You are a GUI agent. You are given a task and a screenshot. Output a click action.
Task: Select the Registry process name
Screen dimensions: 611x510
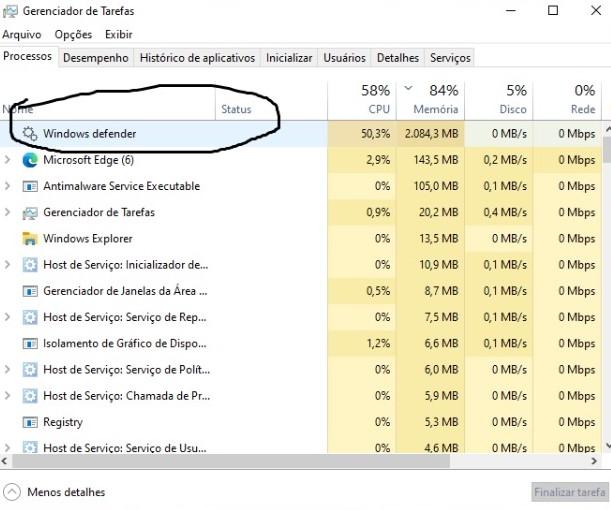click(x=63, y=422)
